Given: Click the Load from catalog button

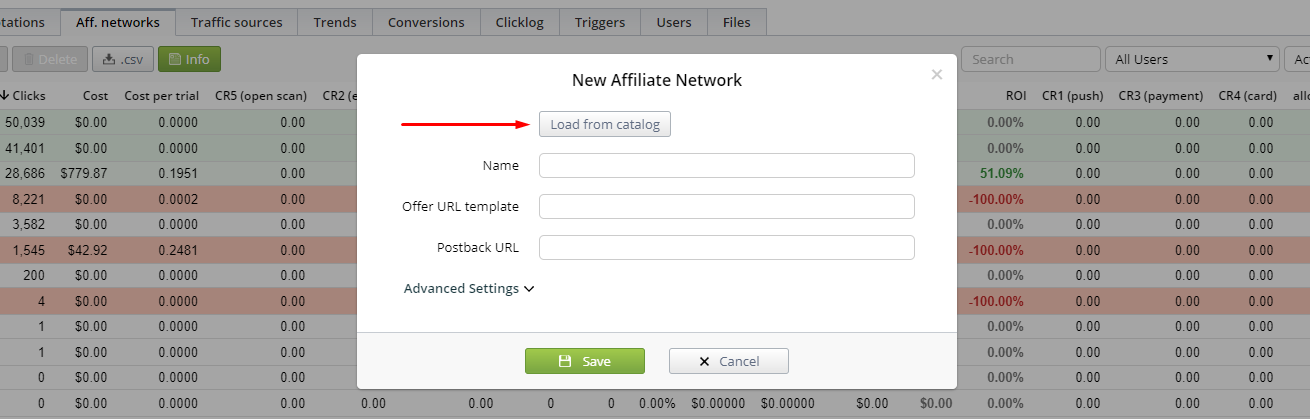Looking at the screenshot, I should (605, 124).
